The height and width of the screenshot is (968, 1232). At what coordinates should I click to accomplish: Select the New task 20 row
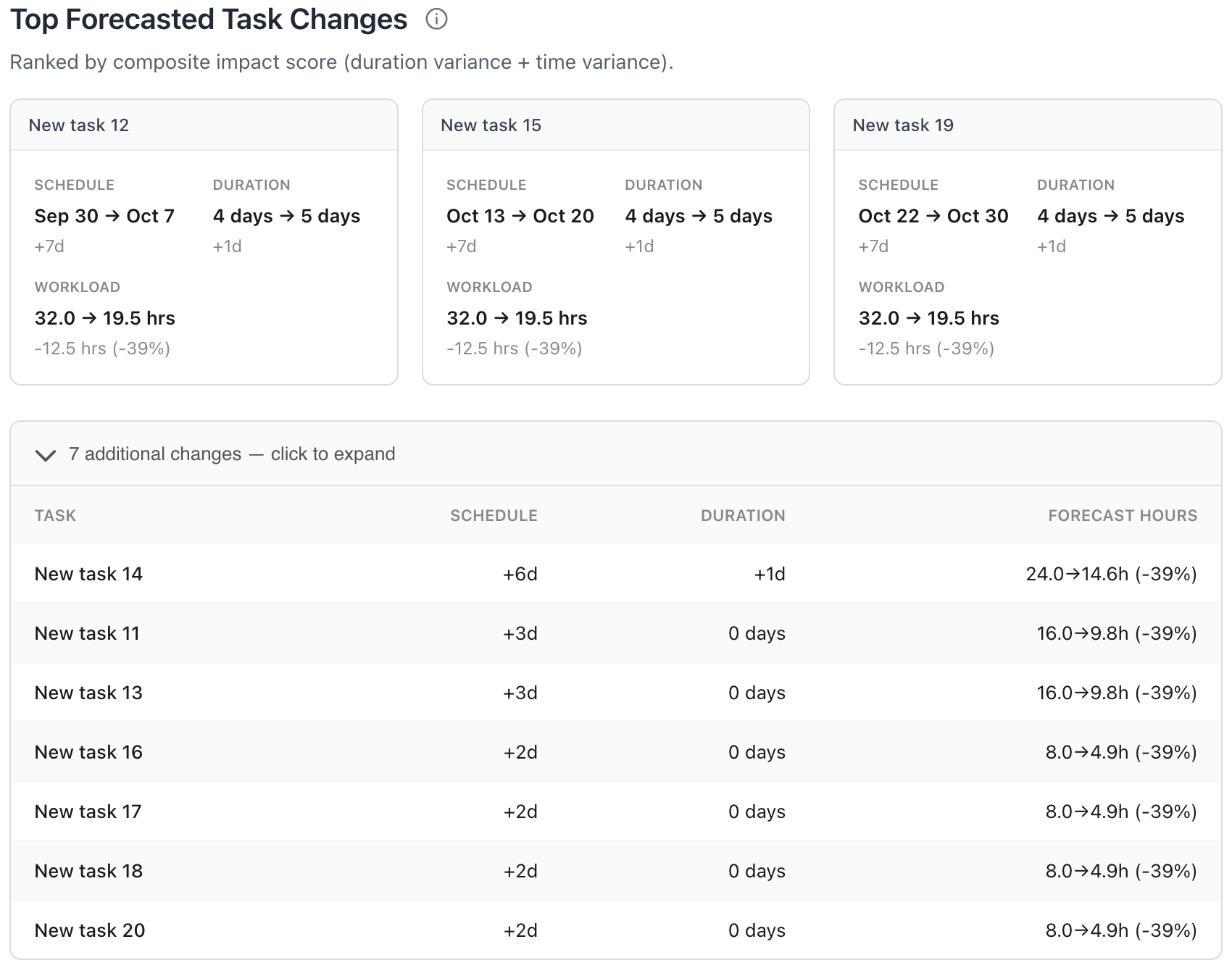point(615,930)
